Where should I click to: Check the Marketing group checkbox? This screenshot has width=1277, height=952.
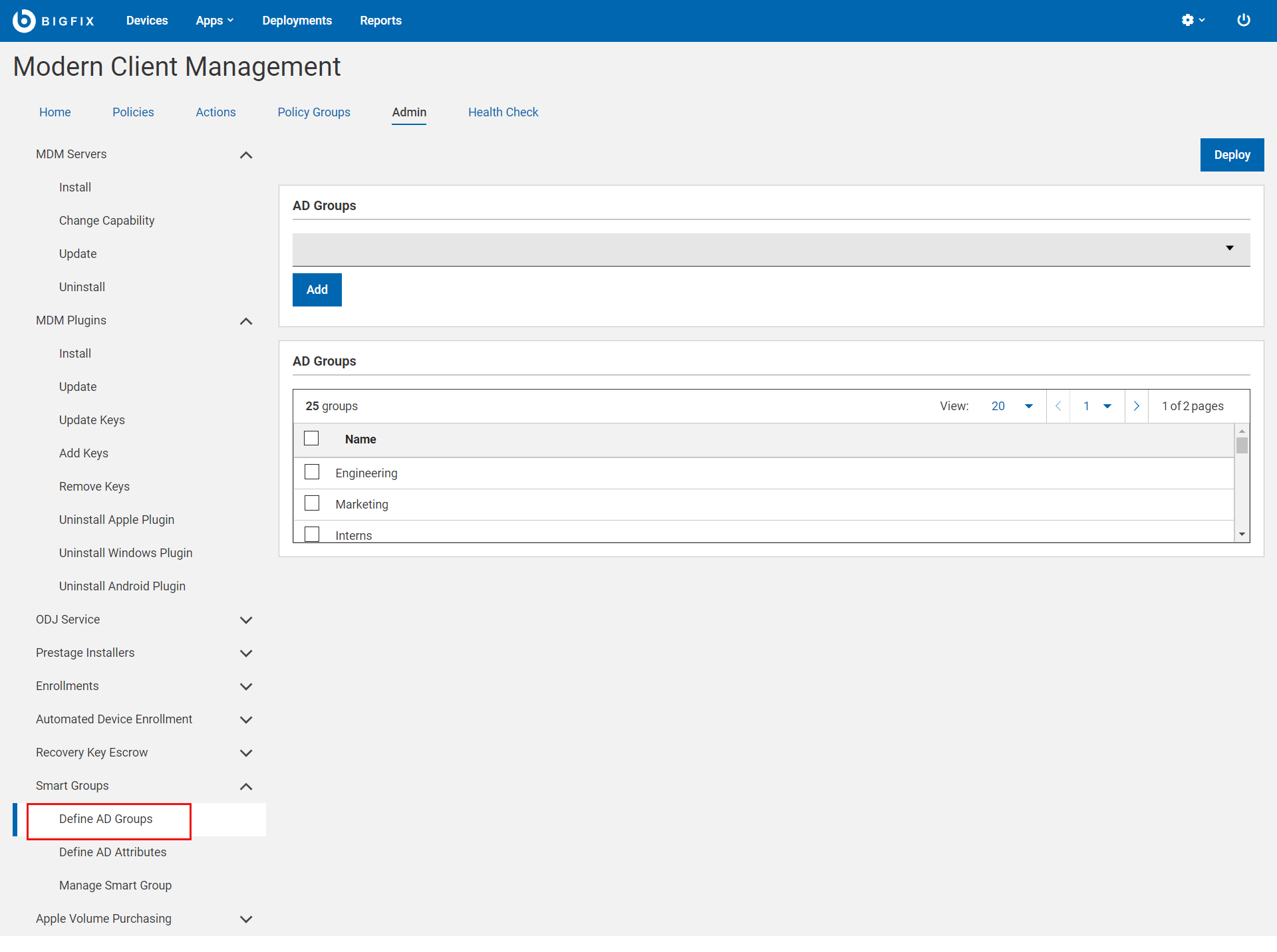[312, 503]
